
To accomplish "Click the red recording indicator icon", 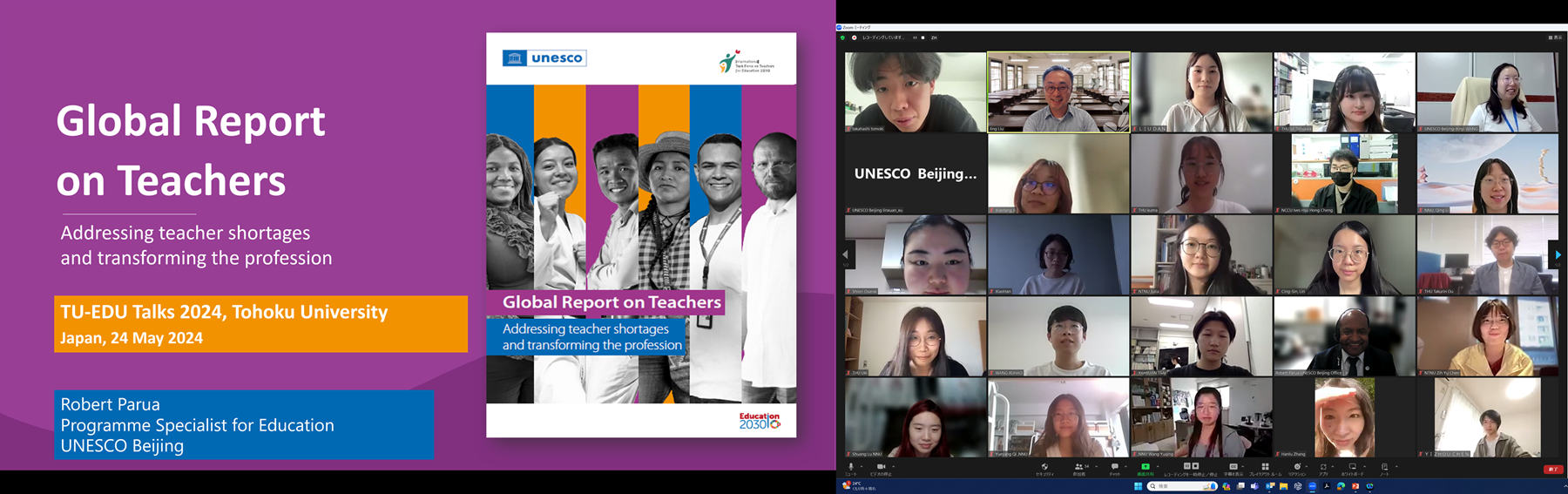I will point(855,37).
